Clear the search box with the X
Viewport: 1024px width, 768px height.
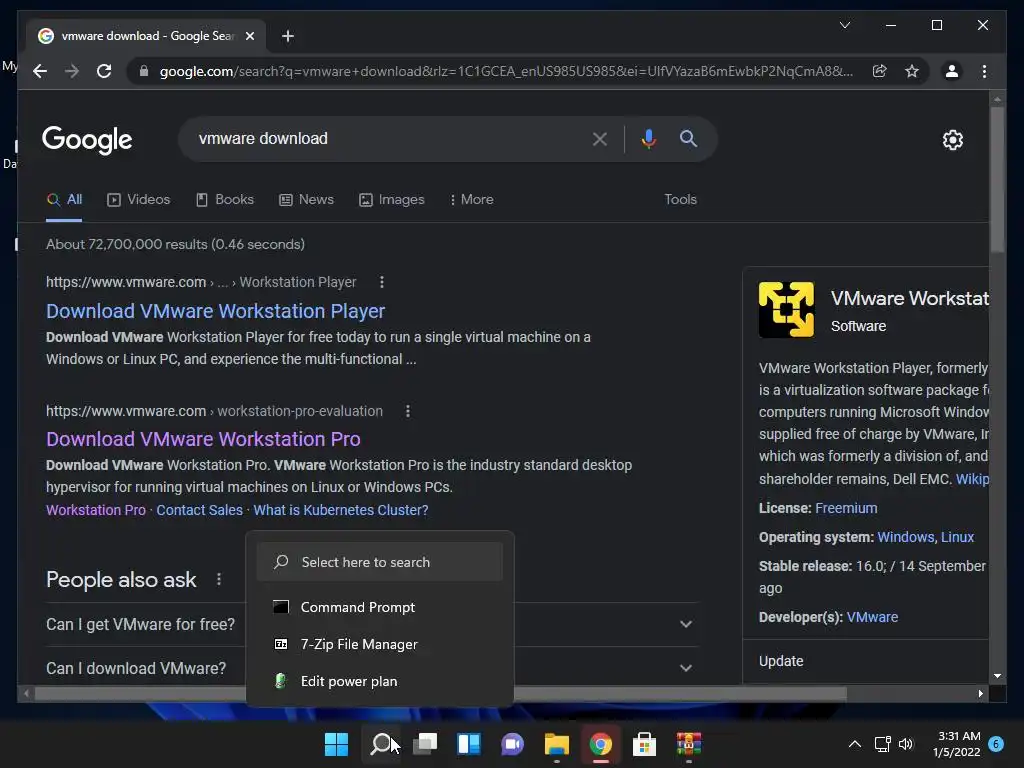pyautogui.click(x=600, y=138)
